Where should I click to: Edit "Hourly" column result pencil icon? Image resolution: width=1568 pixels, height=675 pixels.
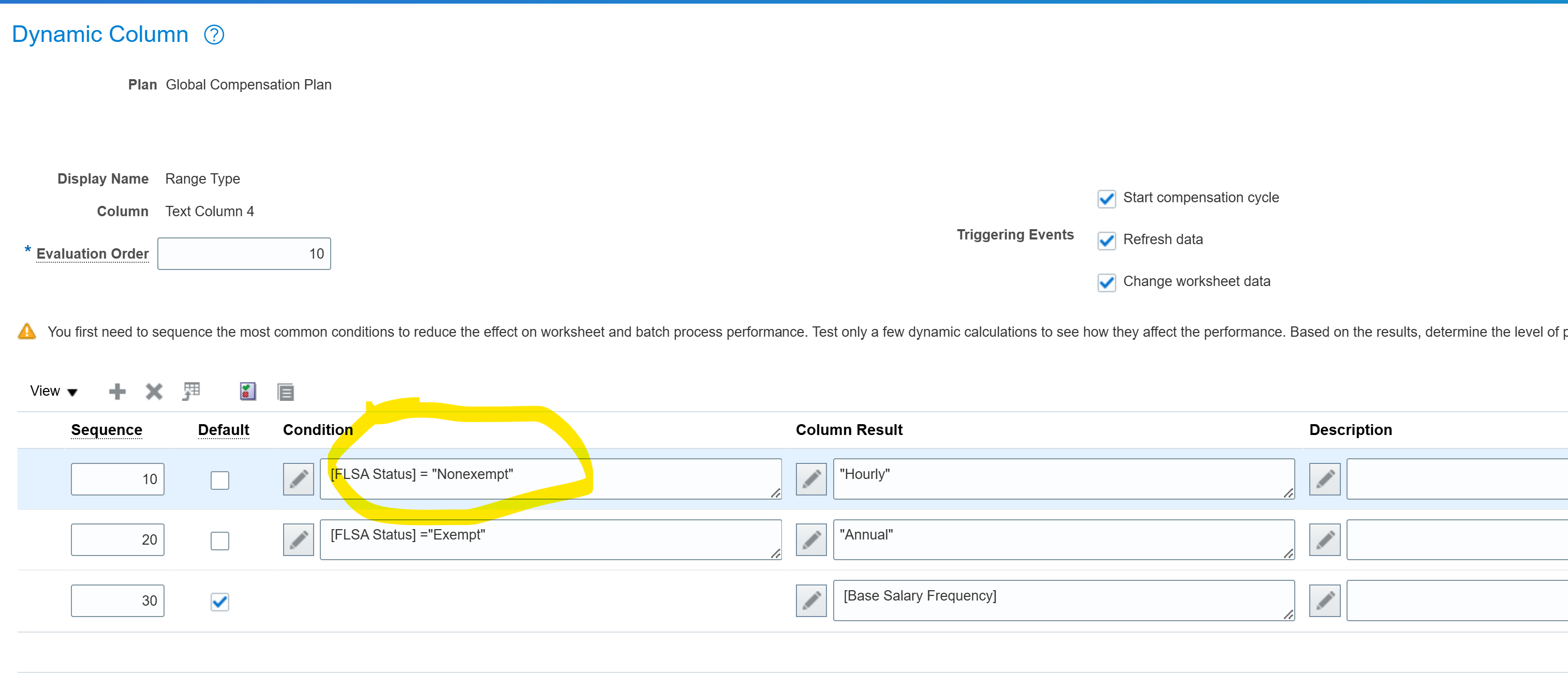pyautogui.click(x=811, y=479)
